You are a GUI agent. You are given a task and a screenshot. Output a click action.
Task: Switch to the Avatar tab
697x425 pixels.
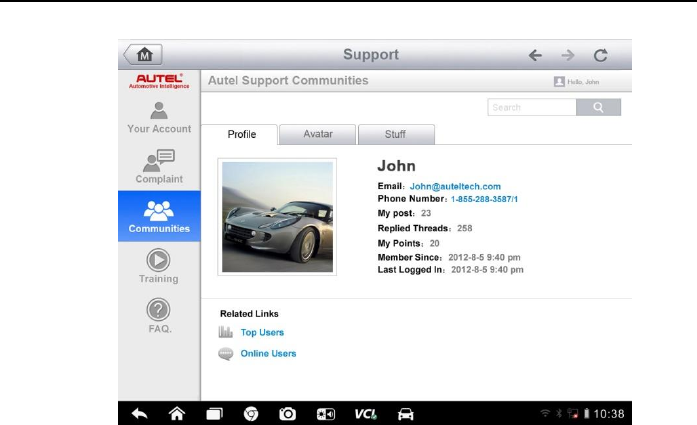pos(318,134)
